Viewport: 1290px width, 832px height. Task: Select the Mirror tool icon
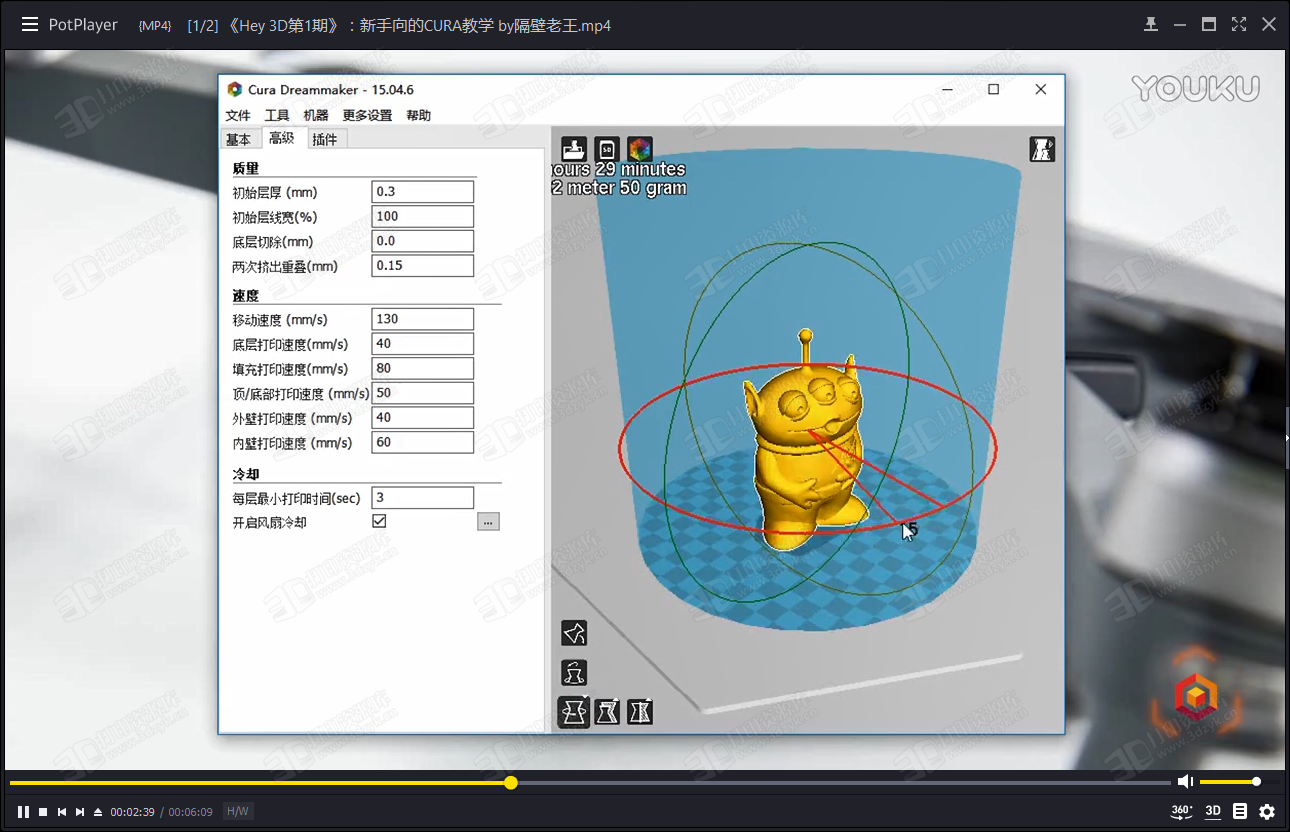coord(640,712)
